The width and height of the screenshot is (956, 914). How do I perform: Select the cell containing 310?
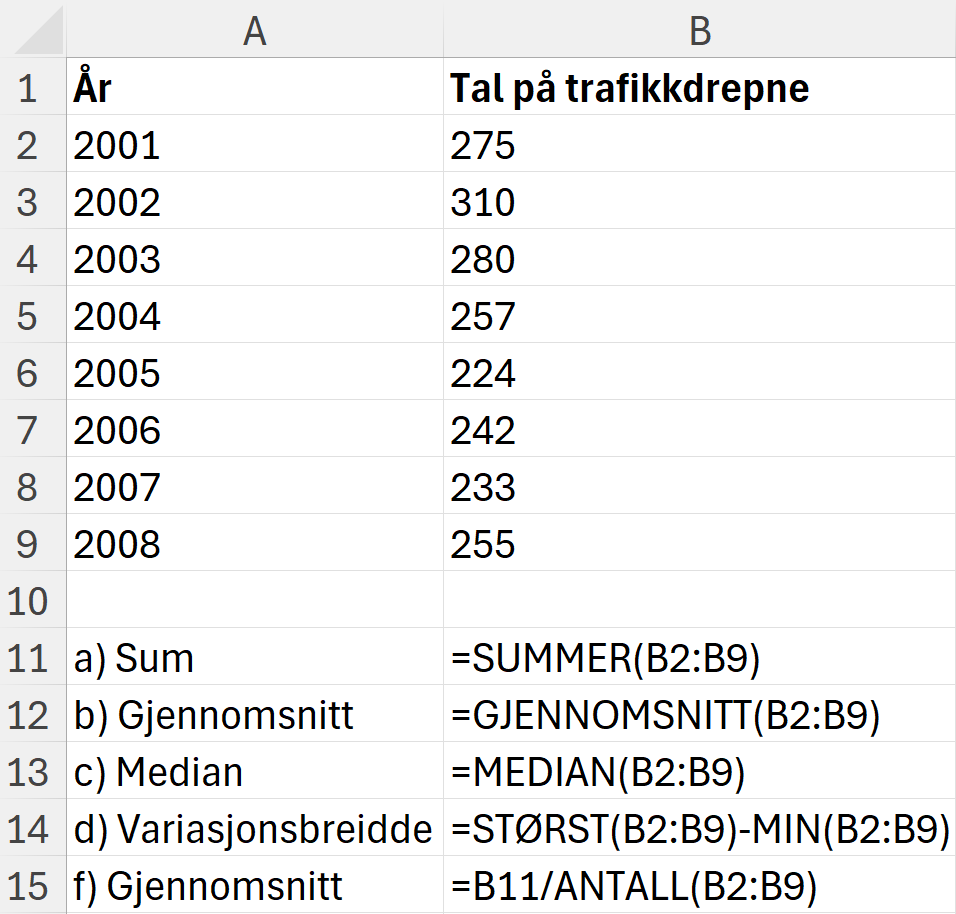pyautogui.click(x=700, y=202)
